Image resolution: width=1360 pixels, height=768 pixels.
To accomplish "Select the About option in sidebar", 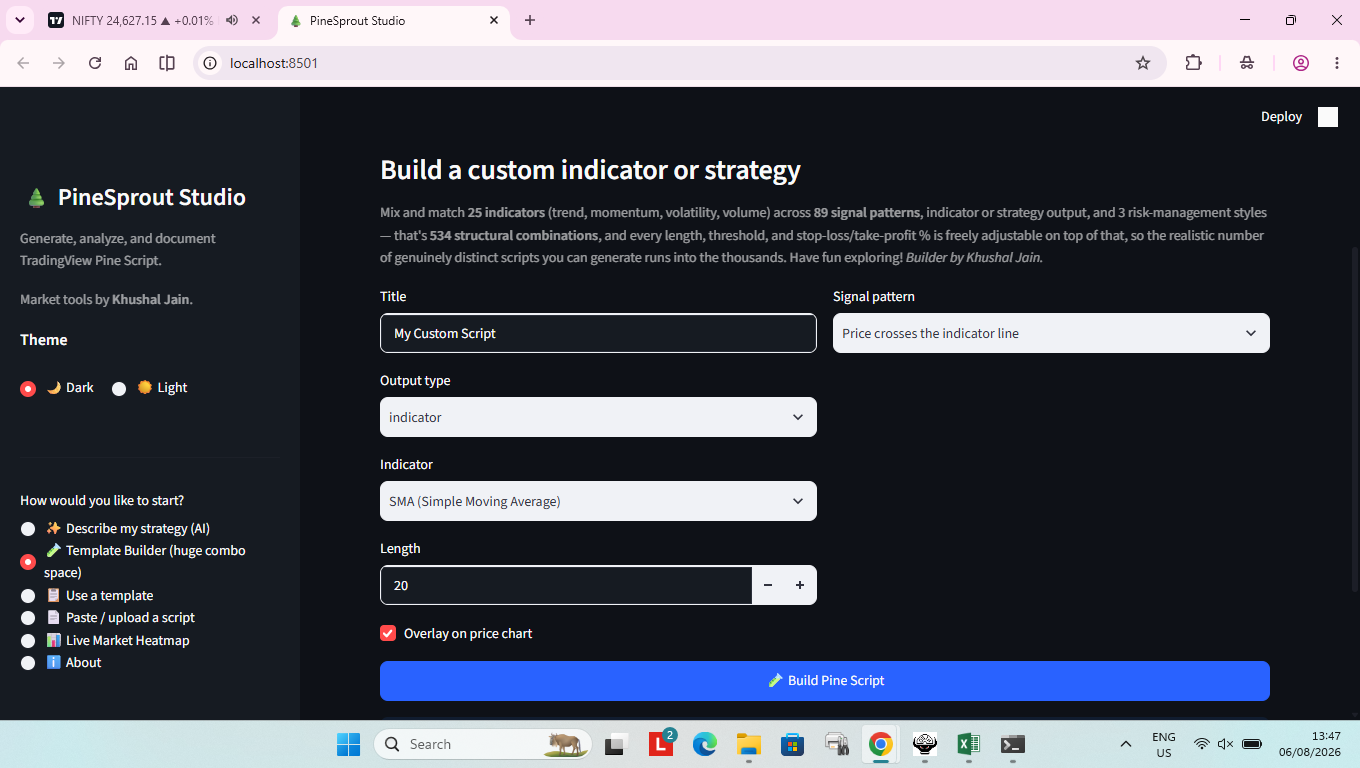I will tap(28, 663).
